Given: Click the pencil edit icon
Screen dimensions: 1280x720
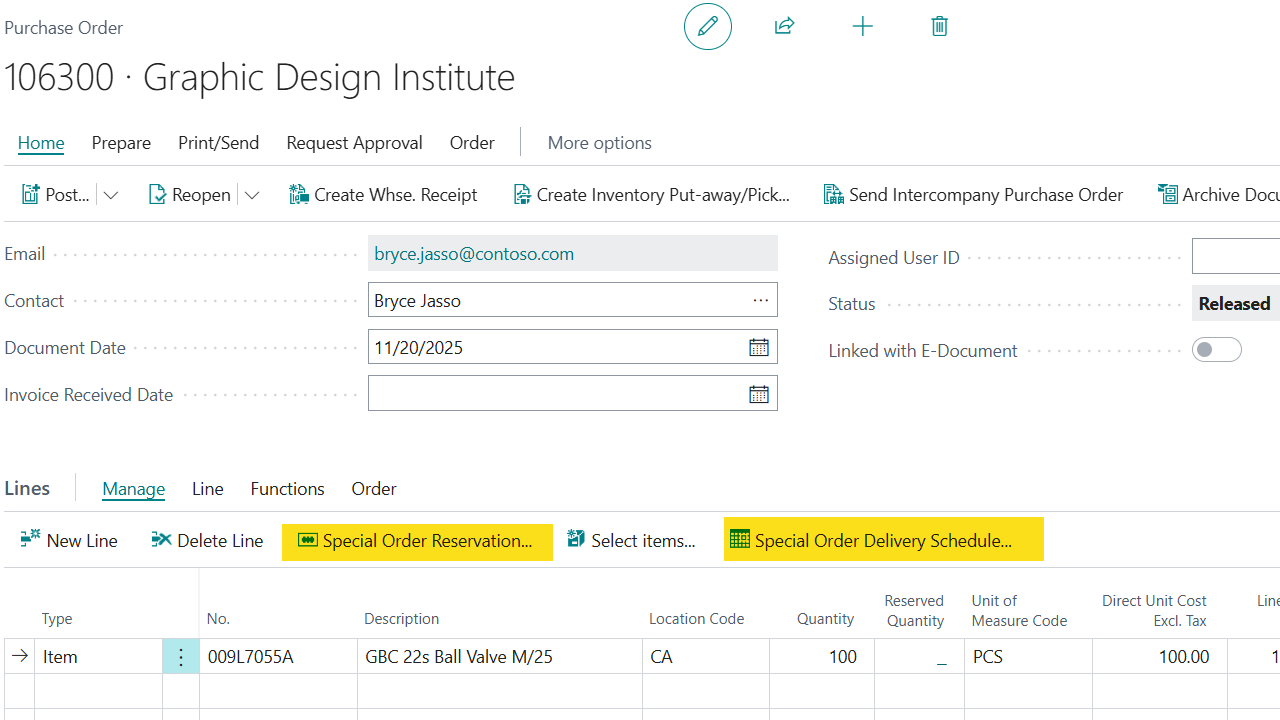Looking at the screenshot, I should tap(708, 27).
